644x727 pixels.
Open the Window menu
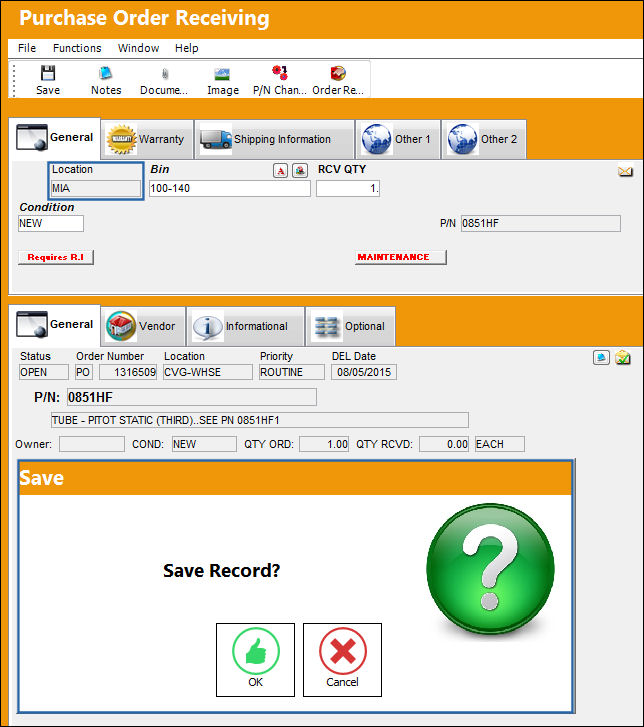click(138, 48)
